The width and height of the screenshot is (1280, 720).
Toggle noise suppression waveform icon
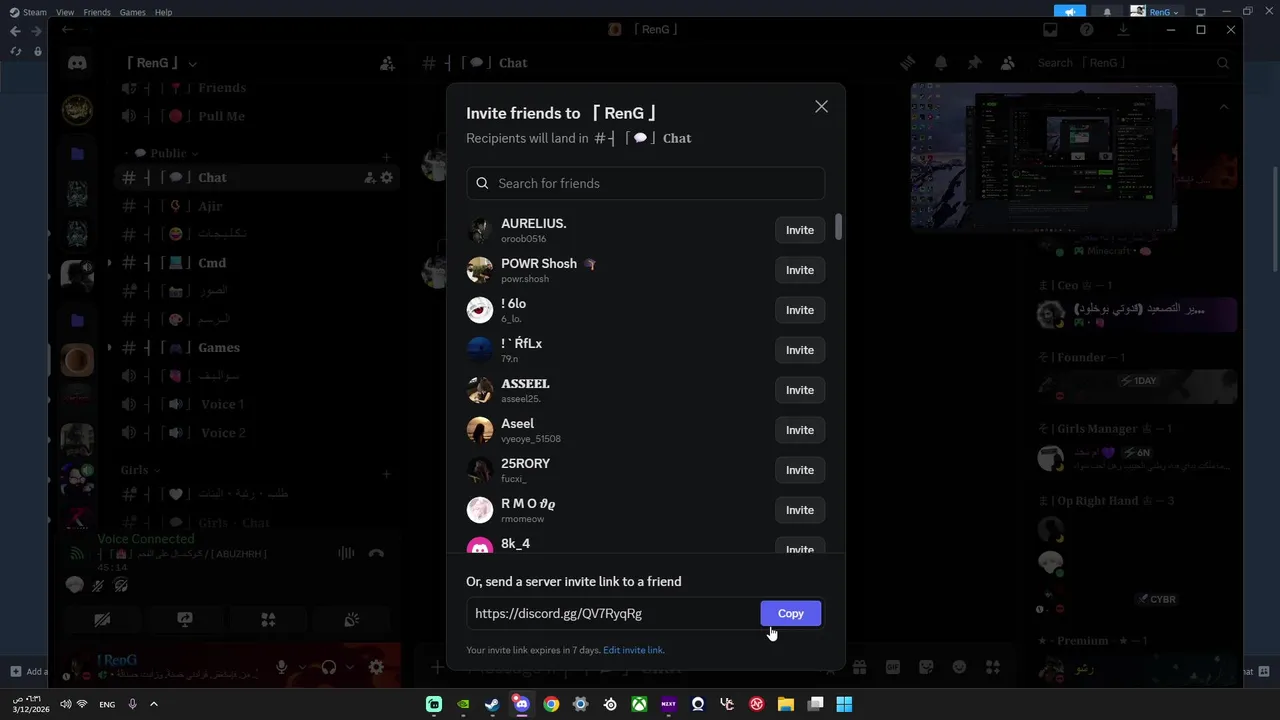(346, 553)
